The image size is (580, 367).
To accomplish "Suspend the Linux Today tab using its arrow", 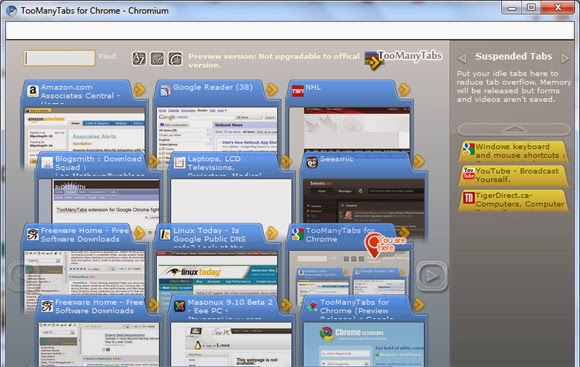I will point(272,233).
